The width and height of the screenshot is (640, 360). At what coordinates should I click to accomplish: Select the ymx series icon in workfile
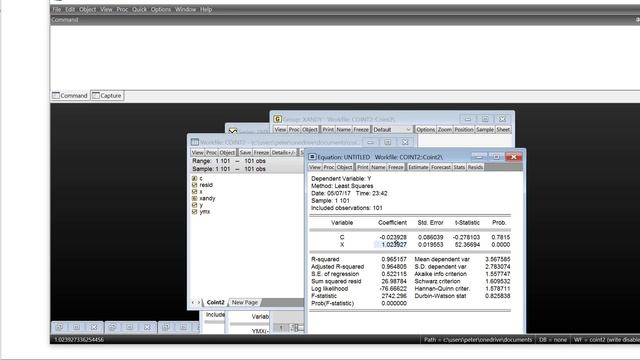coord(195,211)
